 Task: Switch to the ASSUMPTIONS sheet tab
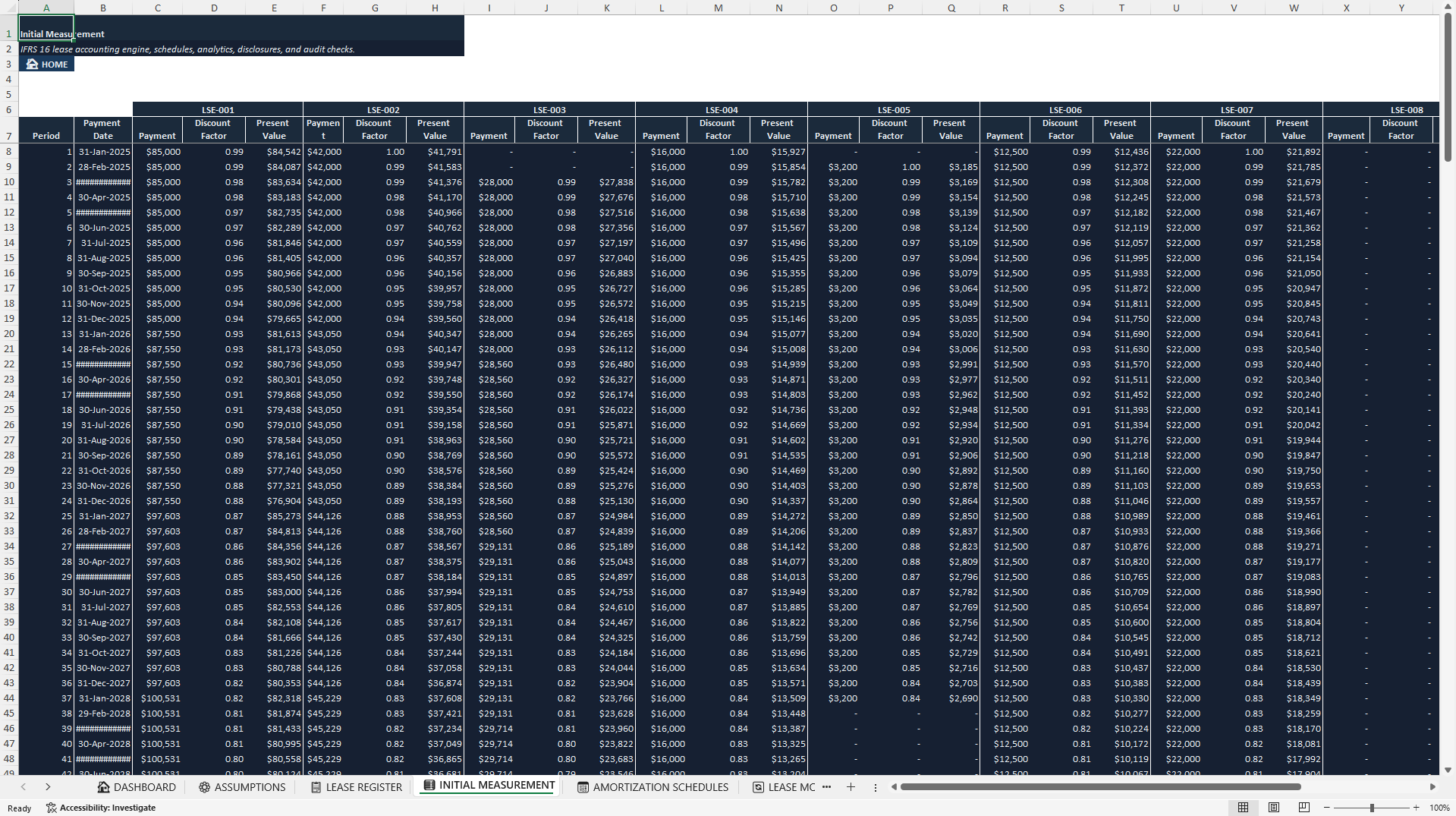click(242, 787)
